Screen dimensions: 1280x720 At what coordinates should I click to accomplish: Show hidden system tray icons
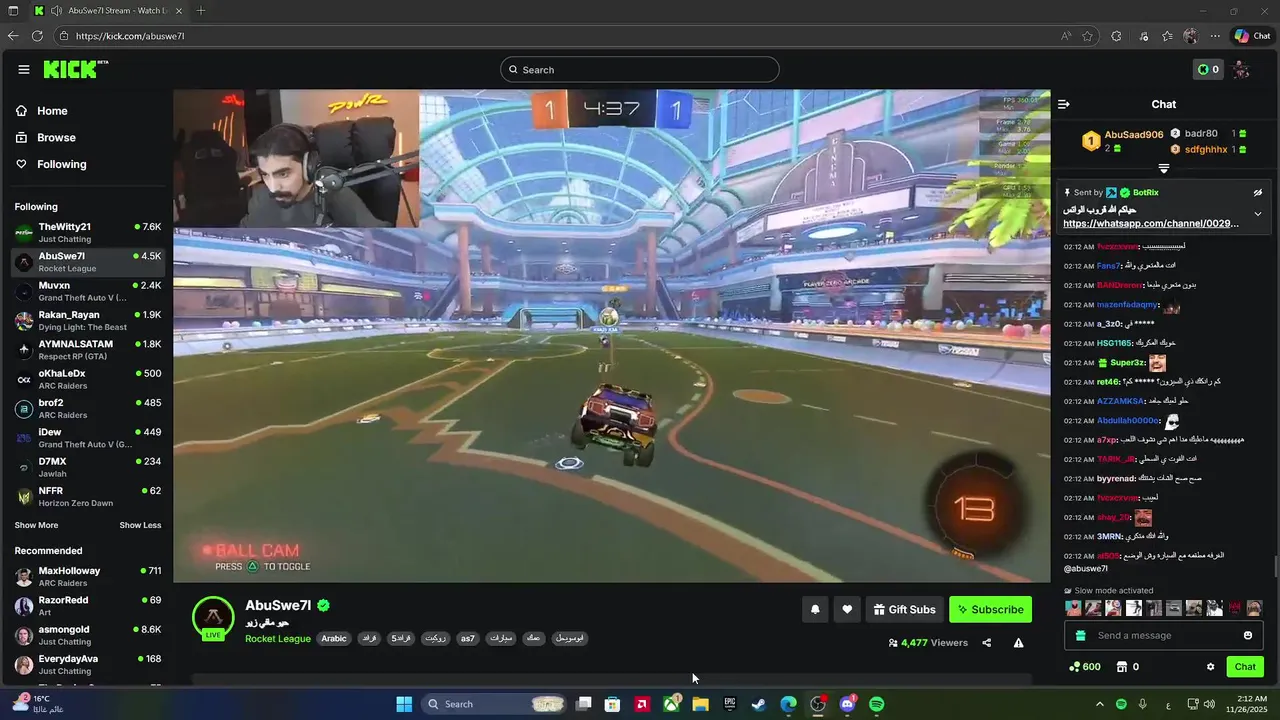point(1099,704)
